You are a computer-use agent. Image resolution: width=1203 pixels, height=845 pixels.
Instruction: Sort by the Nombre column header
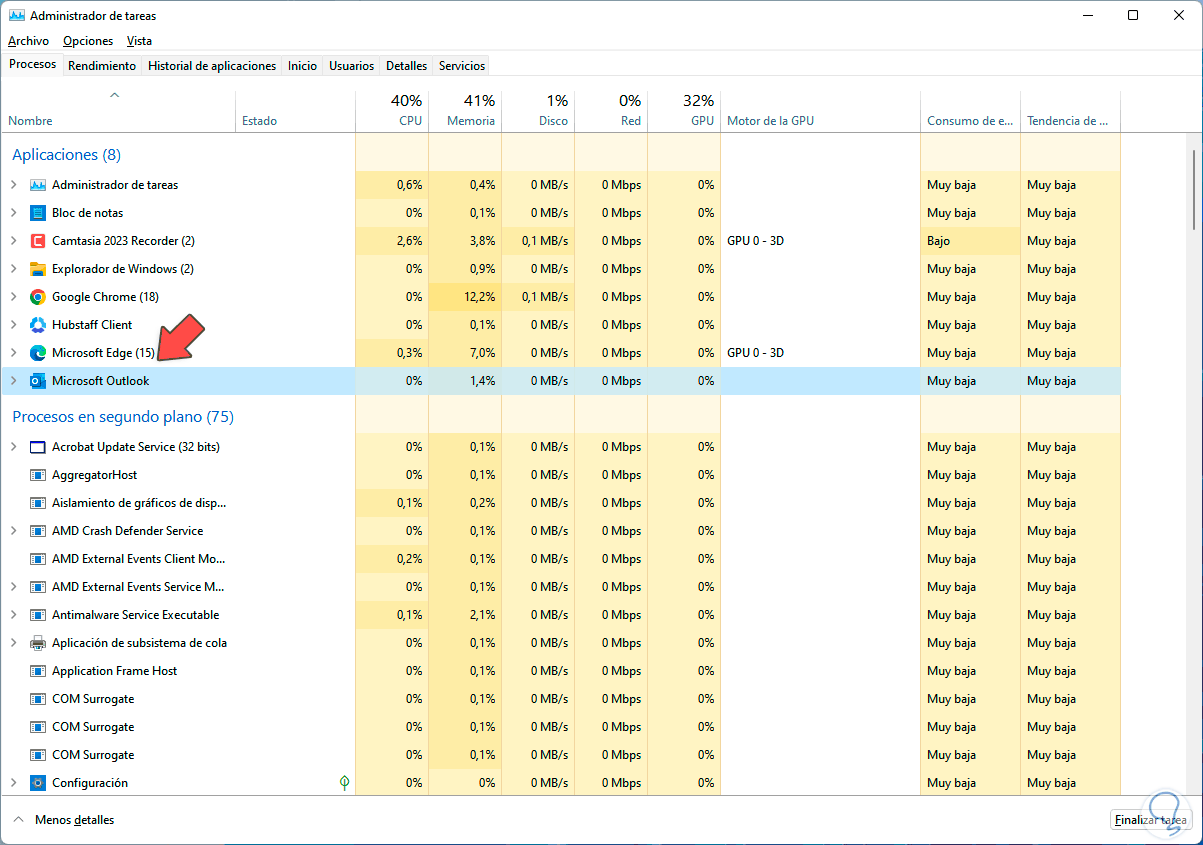coord(118,112)
